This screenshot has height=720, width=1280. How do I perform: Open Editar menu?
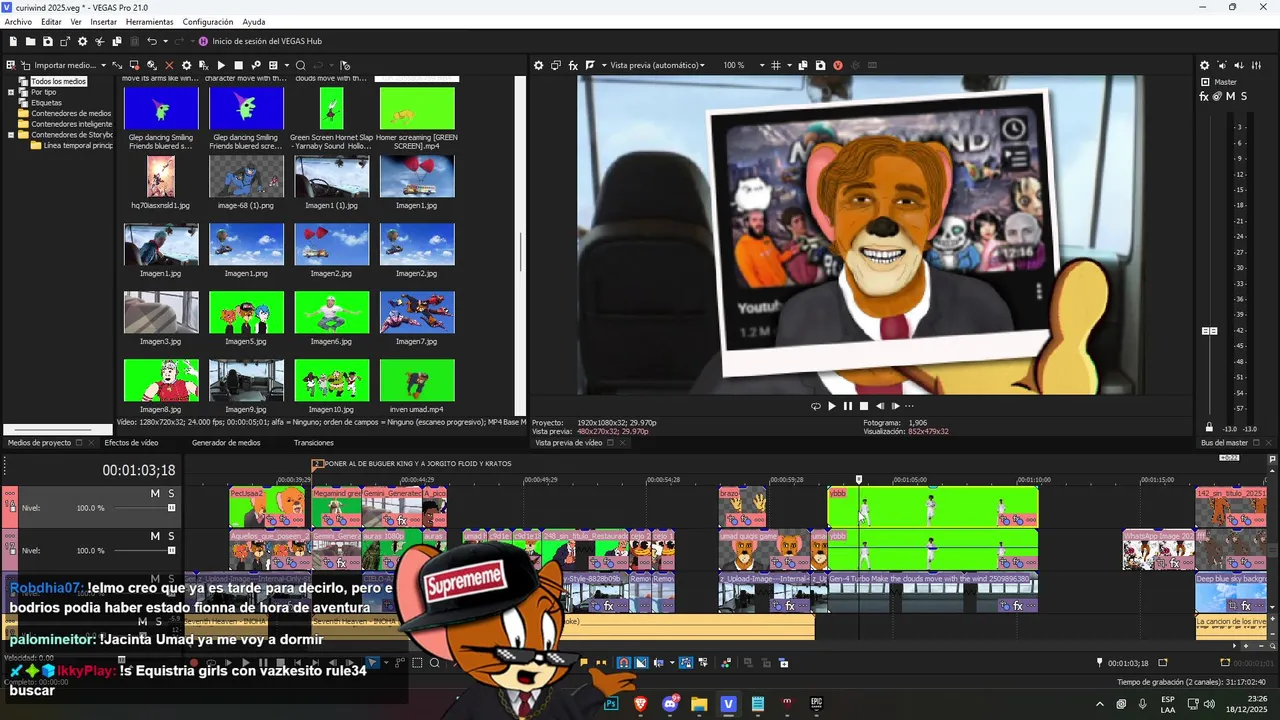(x=51, y=21)
